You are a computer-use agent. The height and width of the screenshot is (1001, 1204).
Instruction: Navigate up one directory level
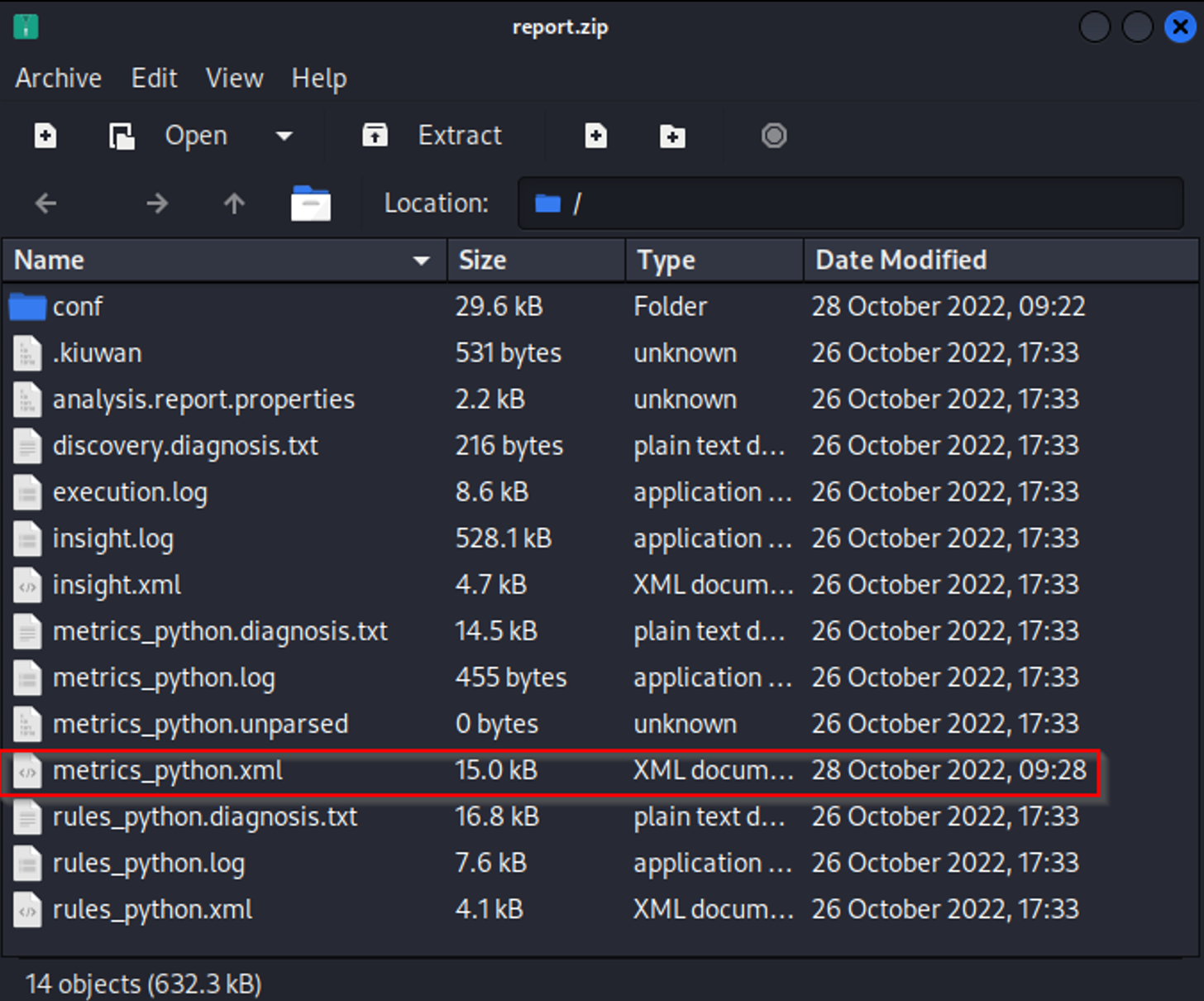234,204
